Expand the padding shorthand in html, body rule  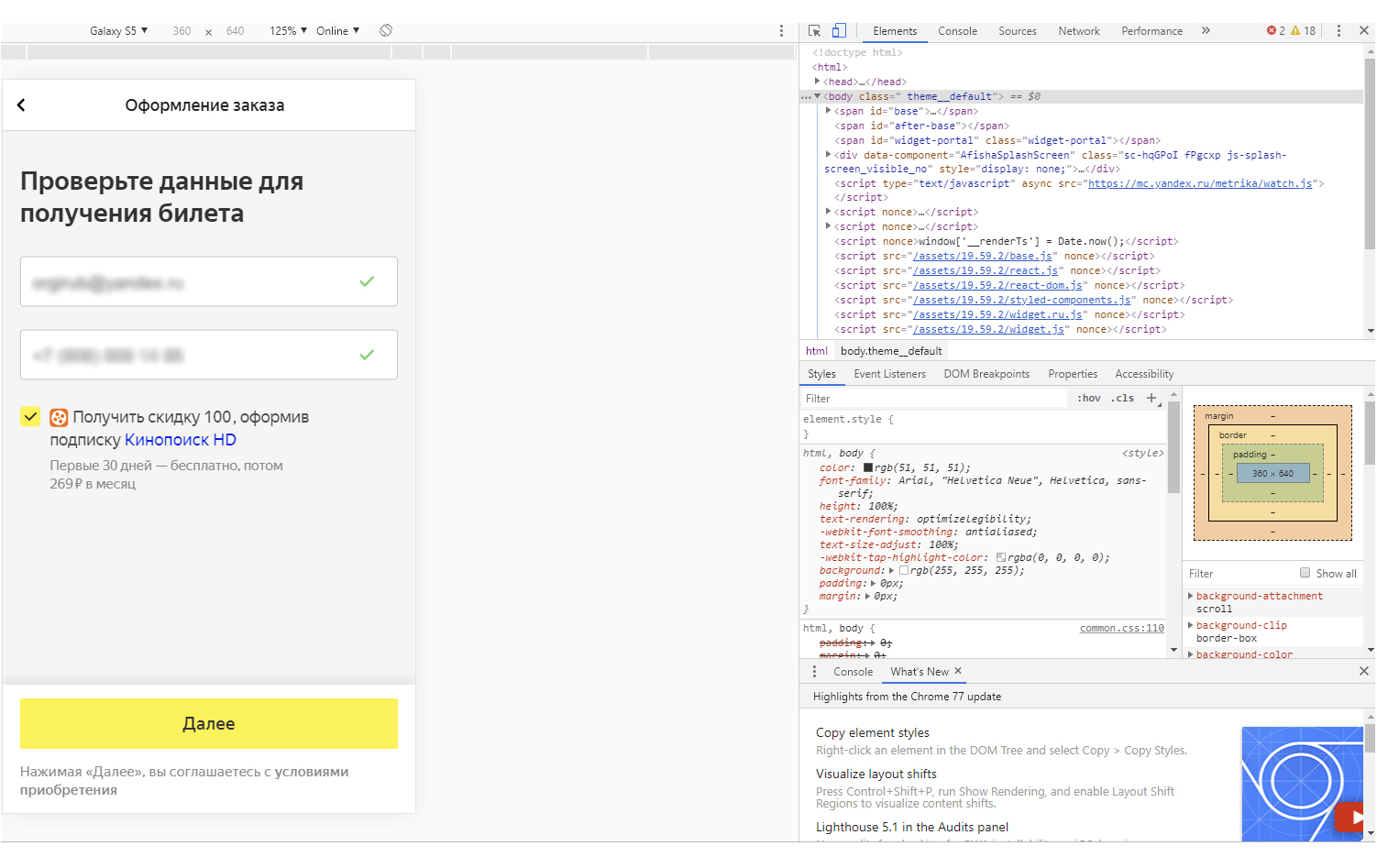coord(874,583)
